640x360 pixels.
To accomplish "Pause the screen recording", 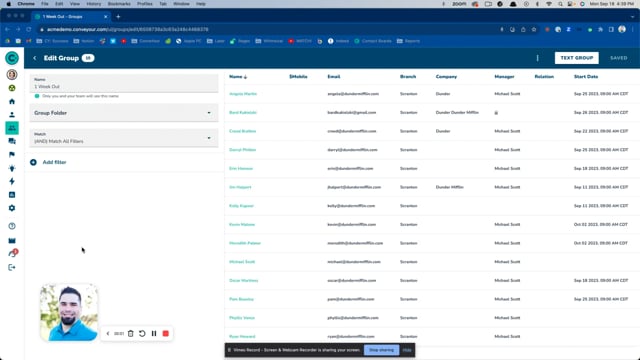I will (x=154, y=333).
